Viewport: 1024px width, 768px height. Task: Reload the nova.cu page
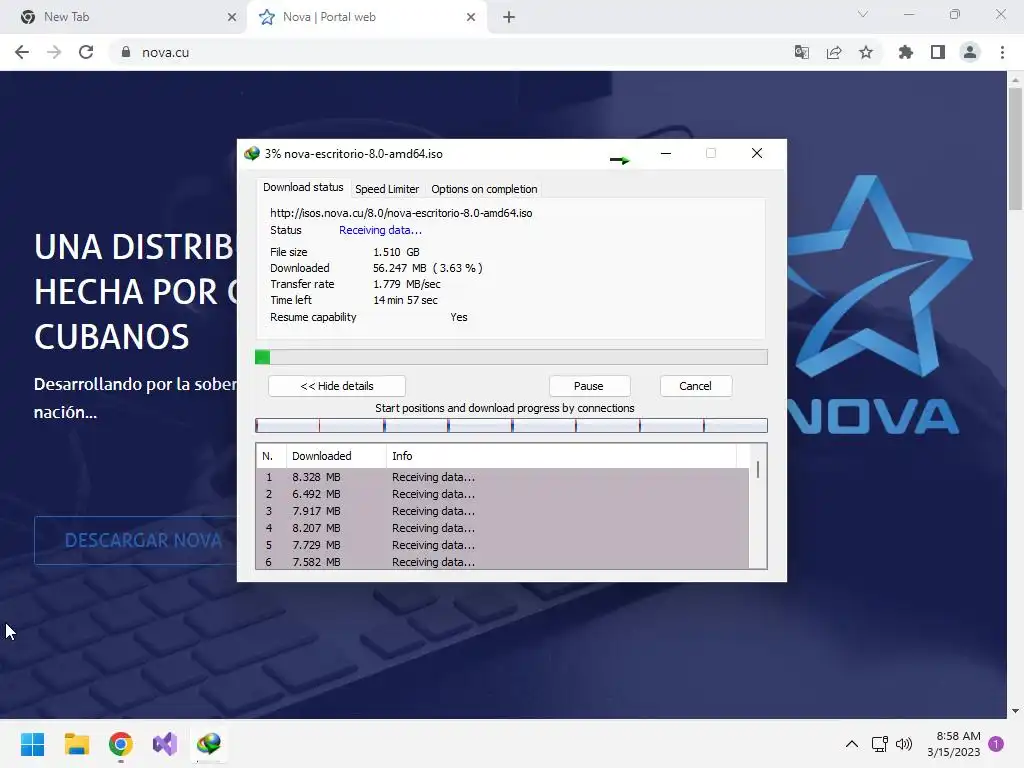click(x=86, y=52)
